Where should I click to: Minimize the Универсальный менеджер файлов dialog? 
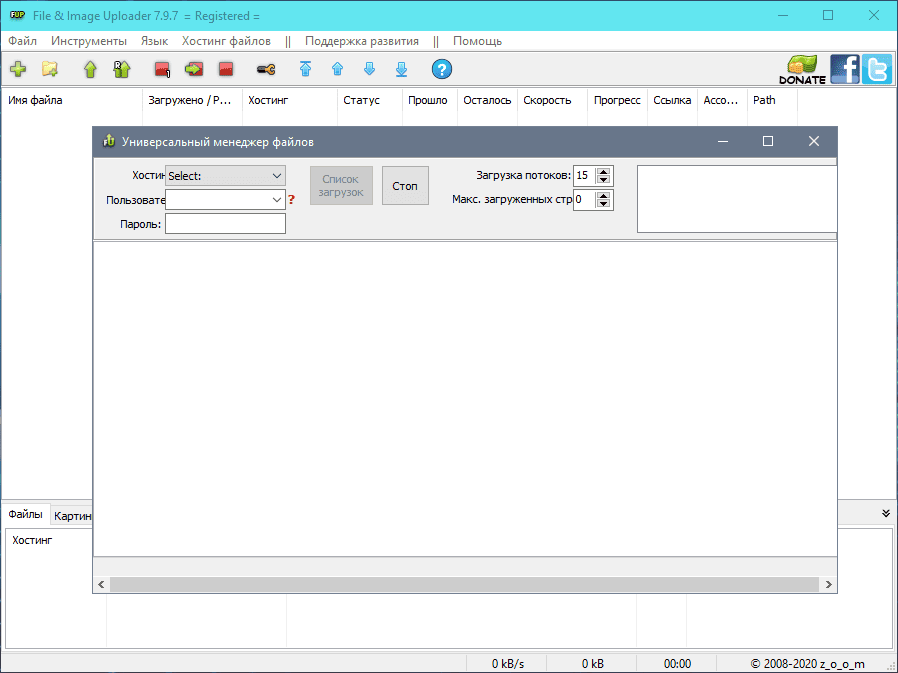point(723,141)
